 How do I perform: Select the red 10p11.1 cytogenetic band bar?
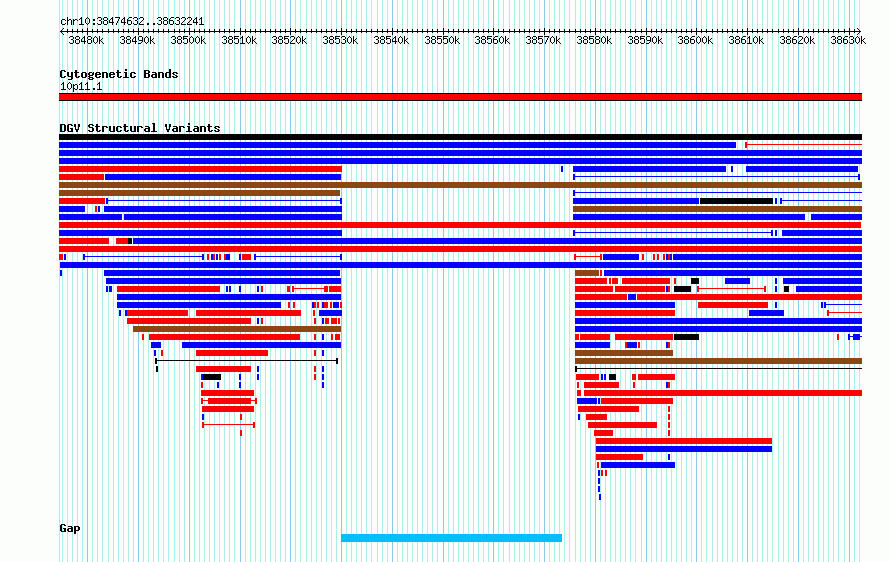click(x=460, y=97)
